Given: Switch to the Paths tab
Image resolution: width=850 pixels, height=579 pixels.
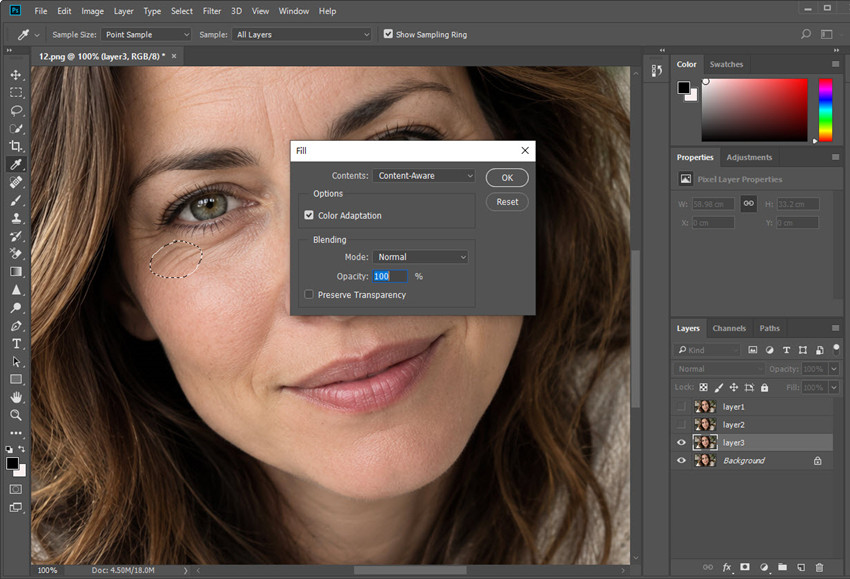Looking at the screenshot, I should pyautogui.click(x=769, y=328).
